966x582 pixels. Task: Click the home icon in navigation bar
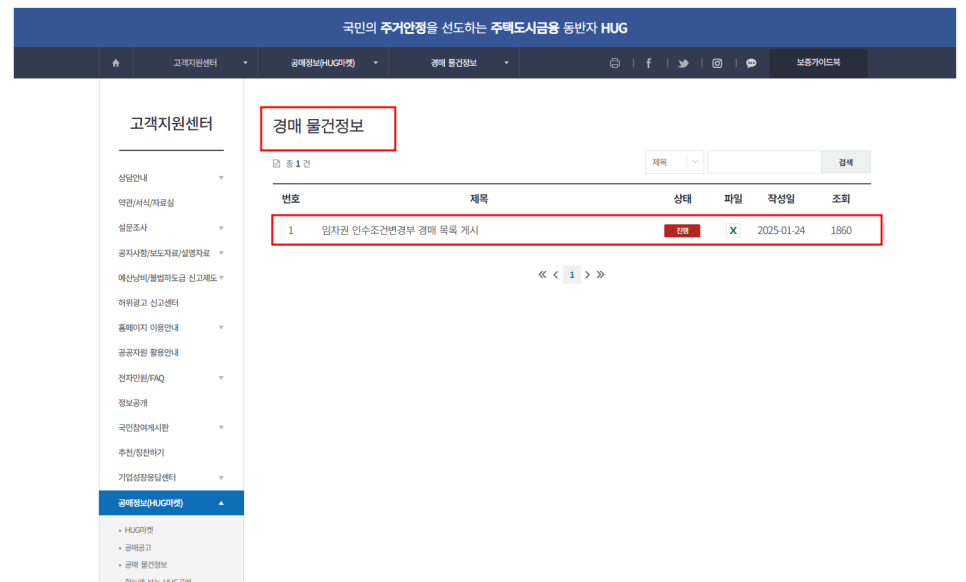point(115,63)
